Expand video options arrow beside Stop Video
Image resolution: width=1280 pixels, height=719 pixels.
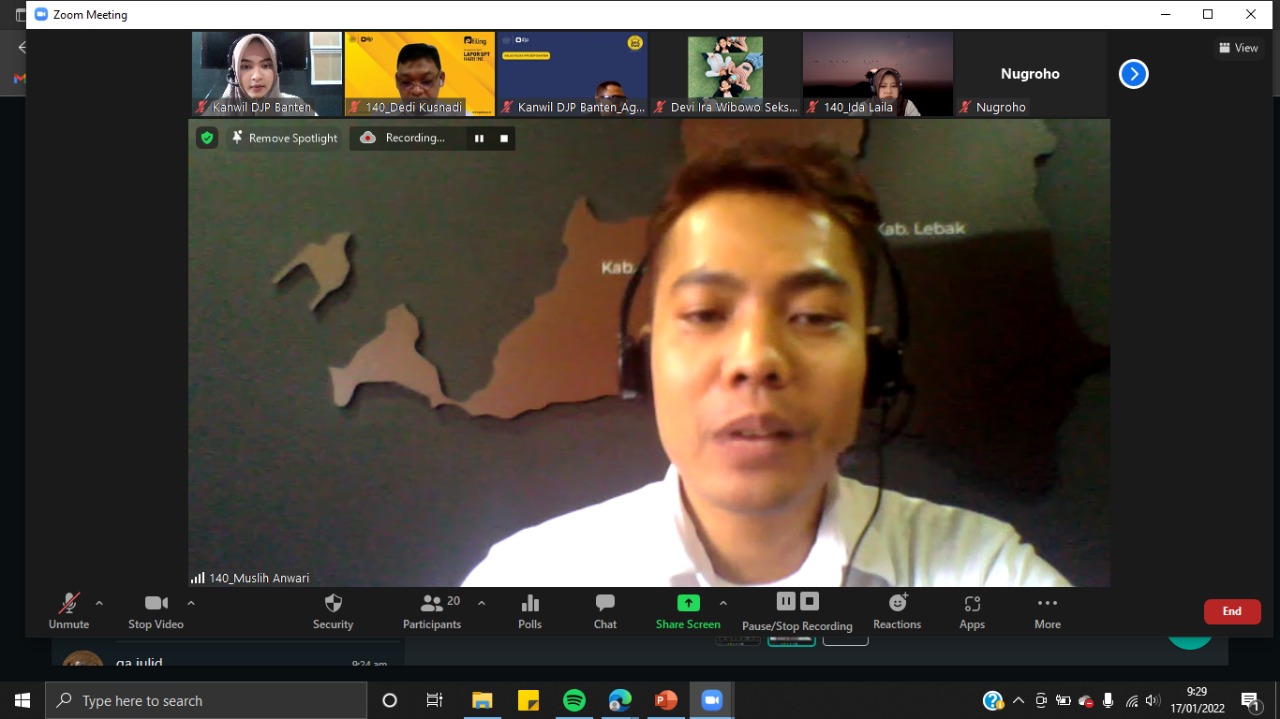click(191, 603)
